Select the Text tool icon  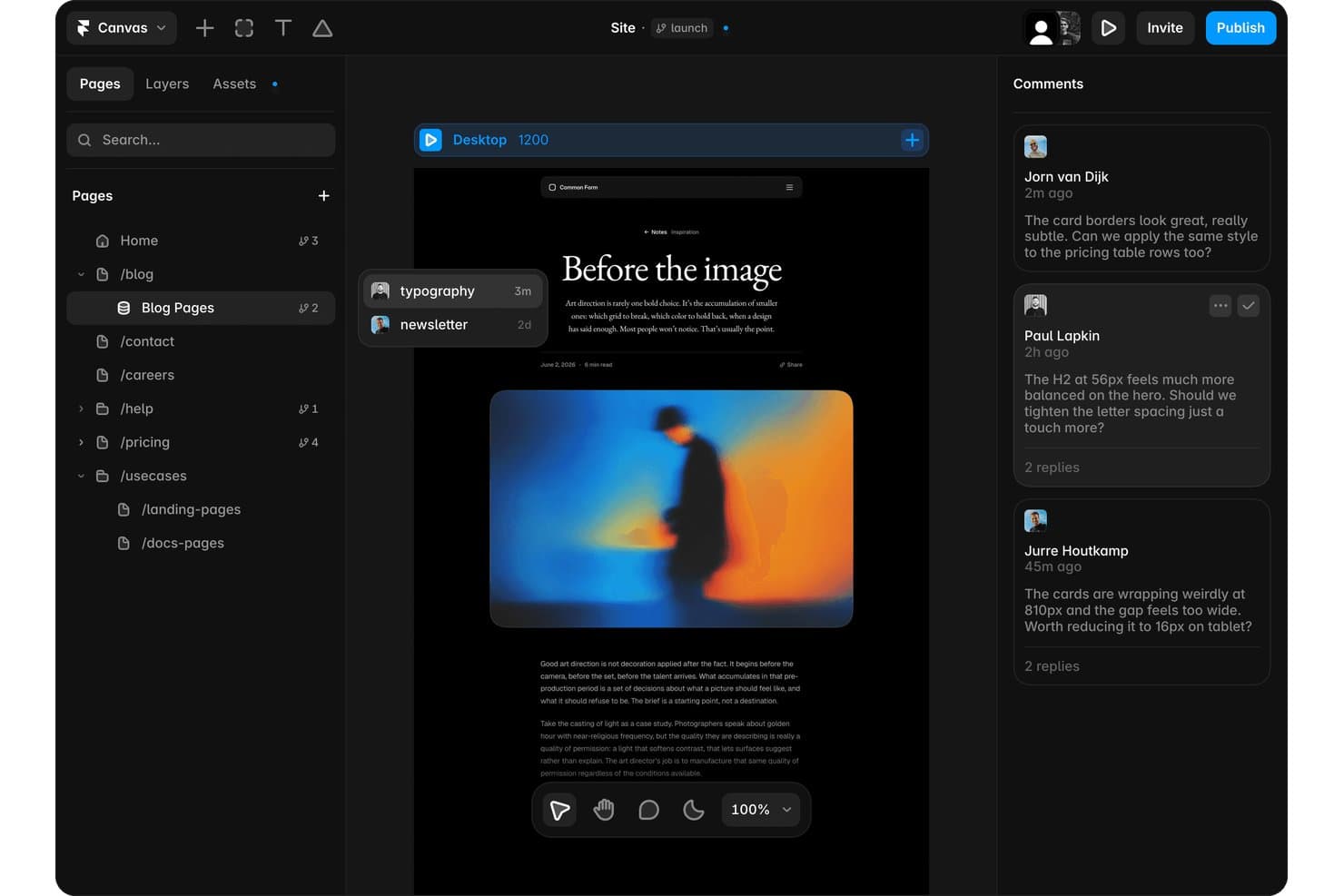283,28
